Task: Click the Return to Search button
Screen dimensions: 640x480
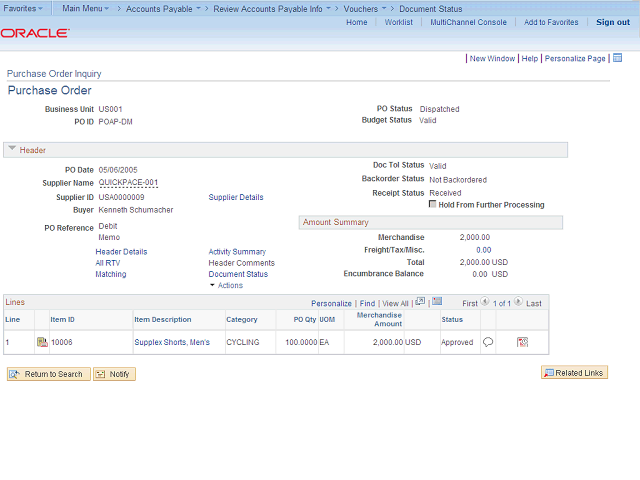Action: point(49,374)
